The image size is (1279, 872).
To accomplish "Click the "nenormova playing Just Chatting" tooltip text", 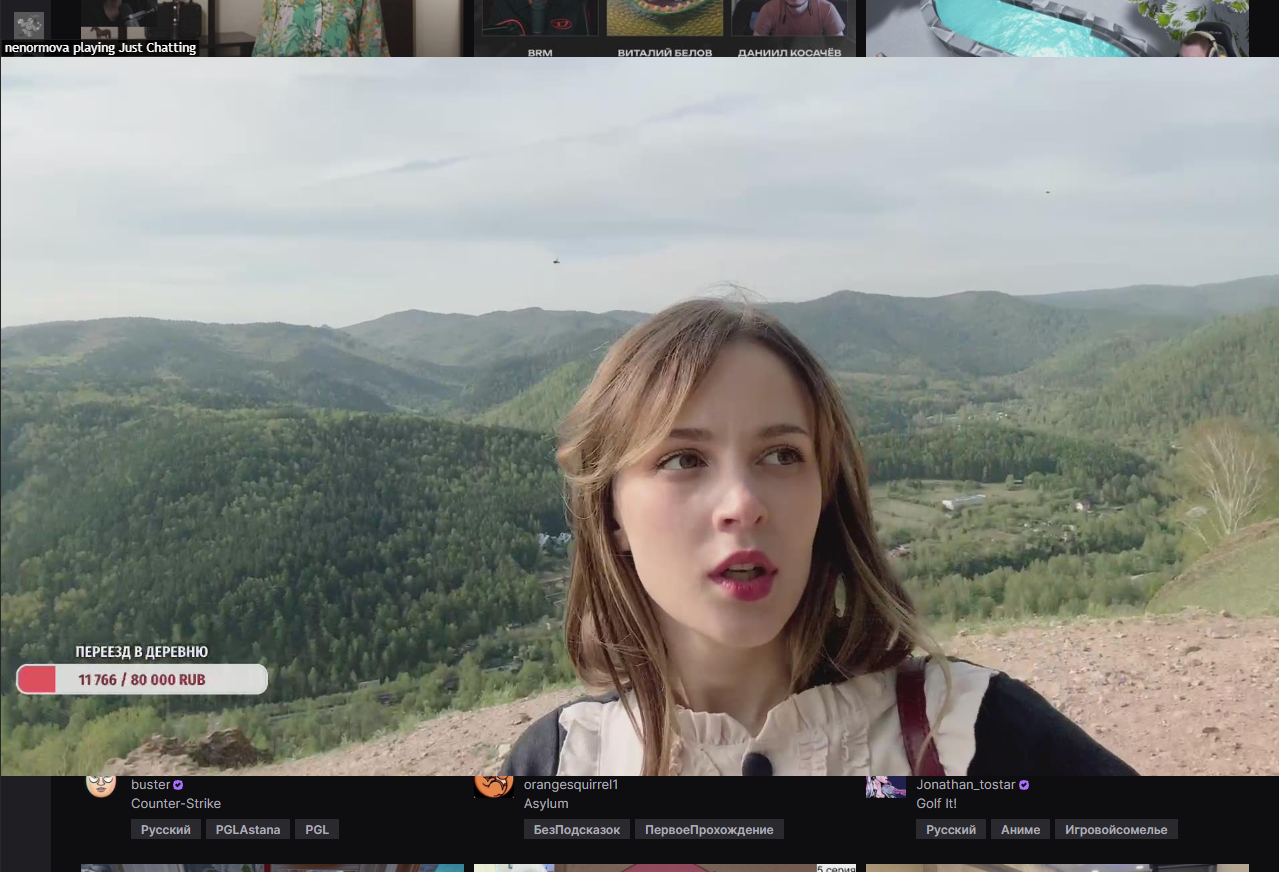I will [x=100, y=48].
